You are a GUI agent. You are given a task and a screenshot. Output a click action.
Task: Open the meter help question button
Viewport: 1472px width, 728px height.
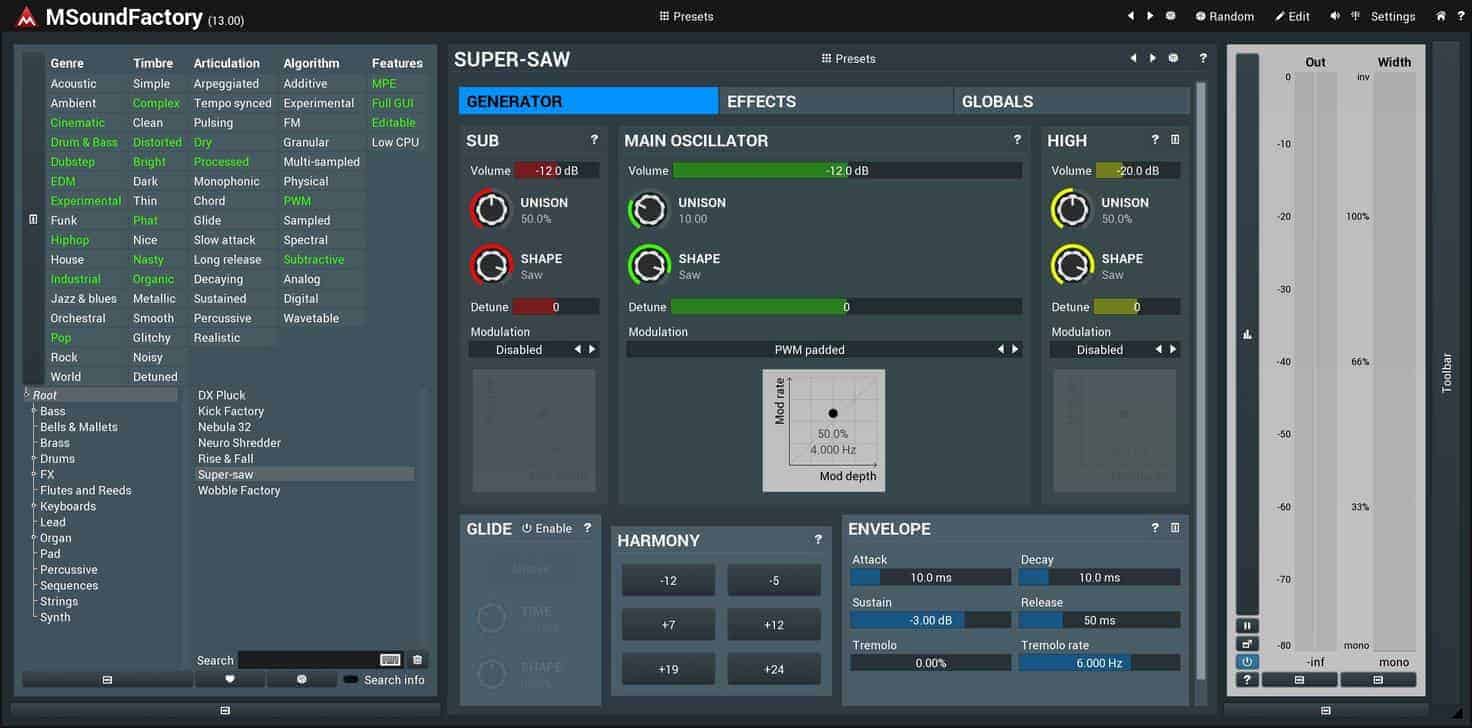(x=1247, y=680)
